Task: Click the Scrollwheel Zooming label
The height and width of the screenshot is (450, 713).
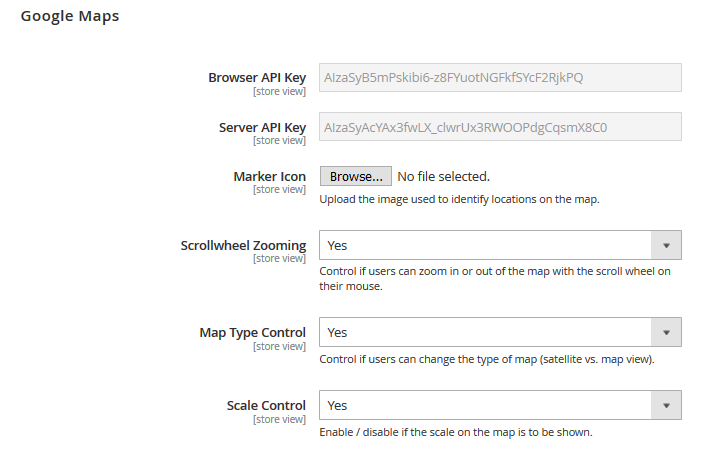Action: (243, 245)
